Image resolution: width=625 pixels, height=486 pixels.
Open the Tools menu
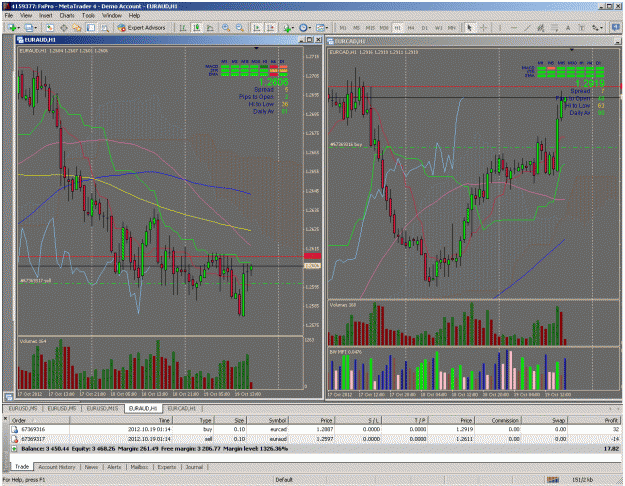(x=88, y=16)
